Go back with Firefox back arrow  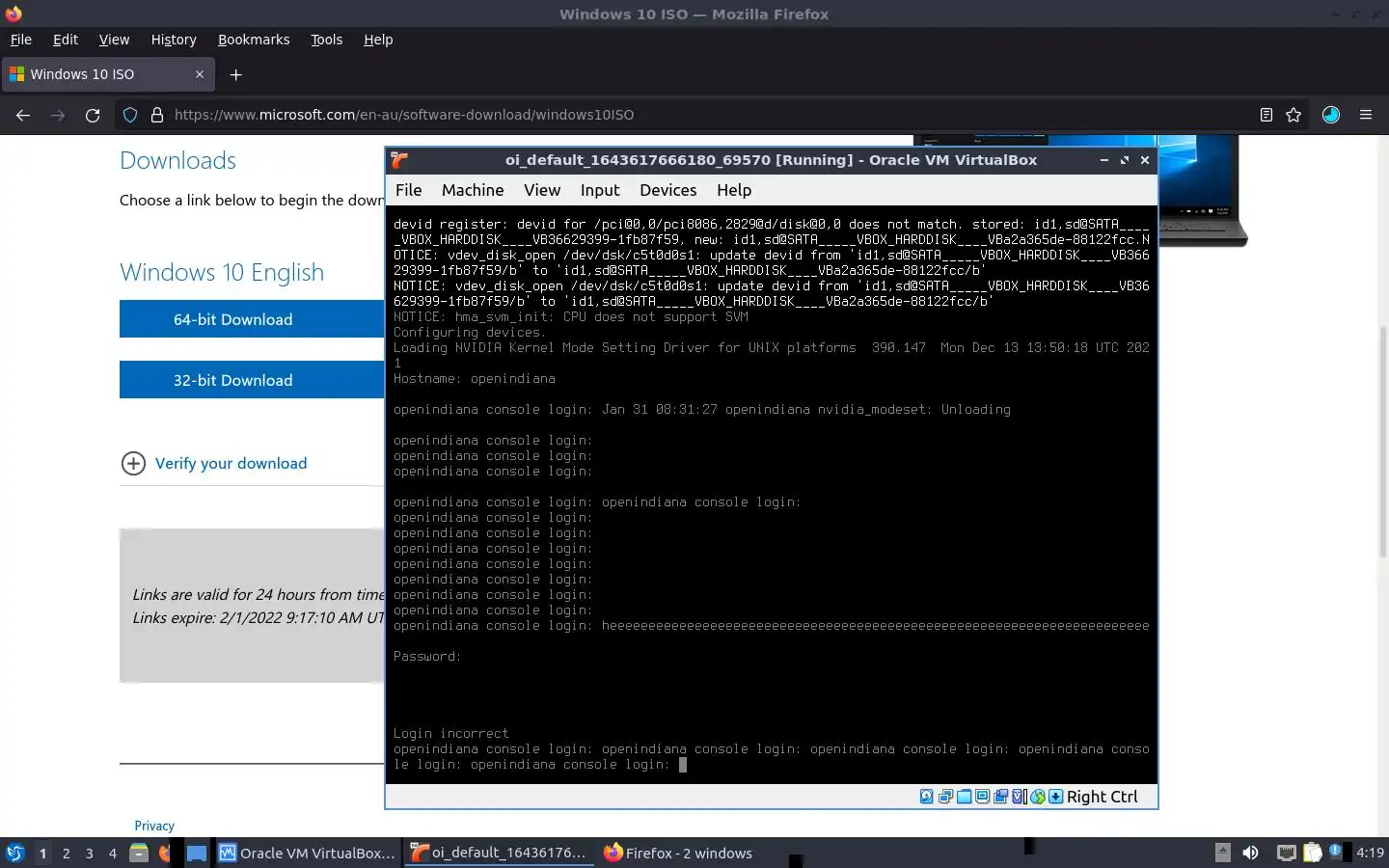[x=23, y=115]
